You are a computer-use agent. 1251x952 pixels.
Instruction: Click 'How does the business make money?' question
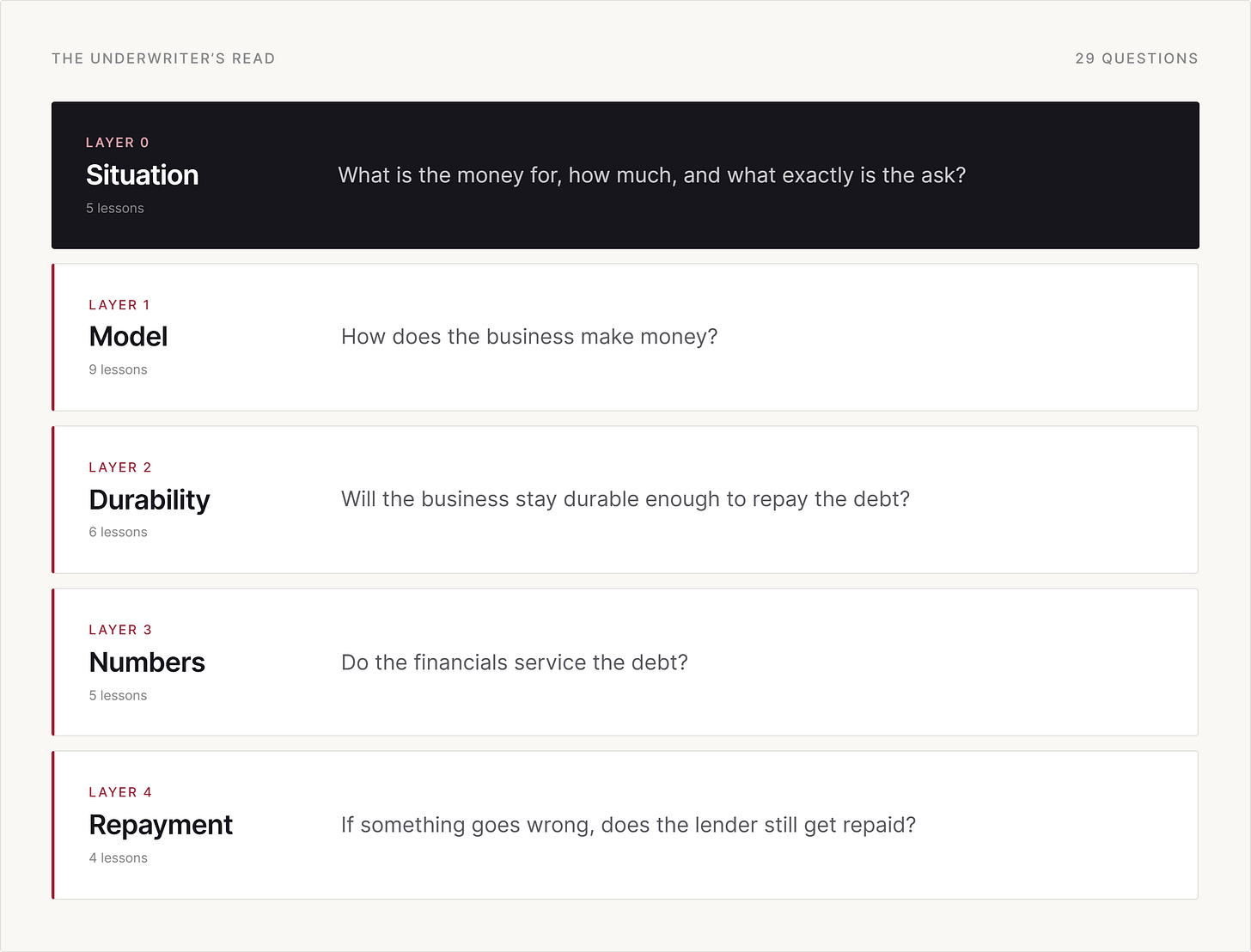(529, 337)
